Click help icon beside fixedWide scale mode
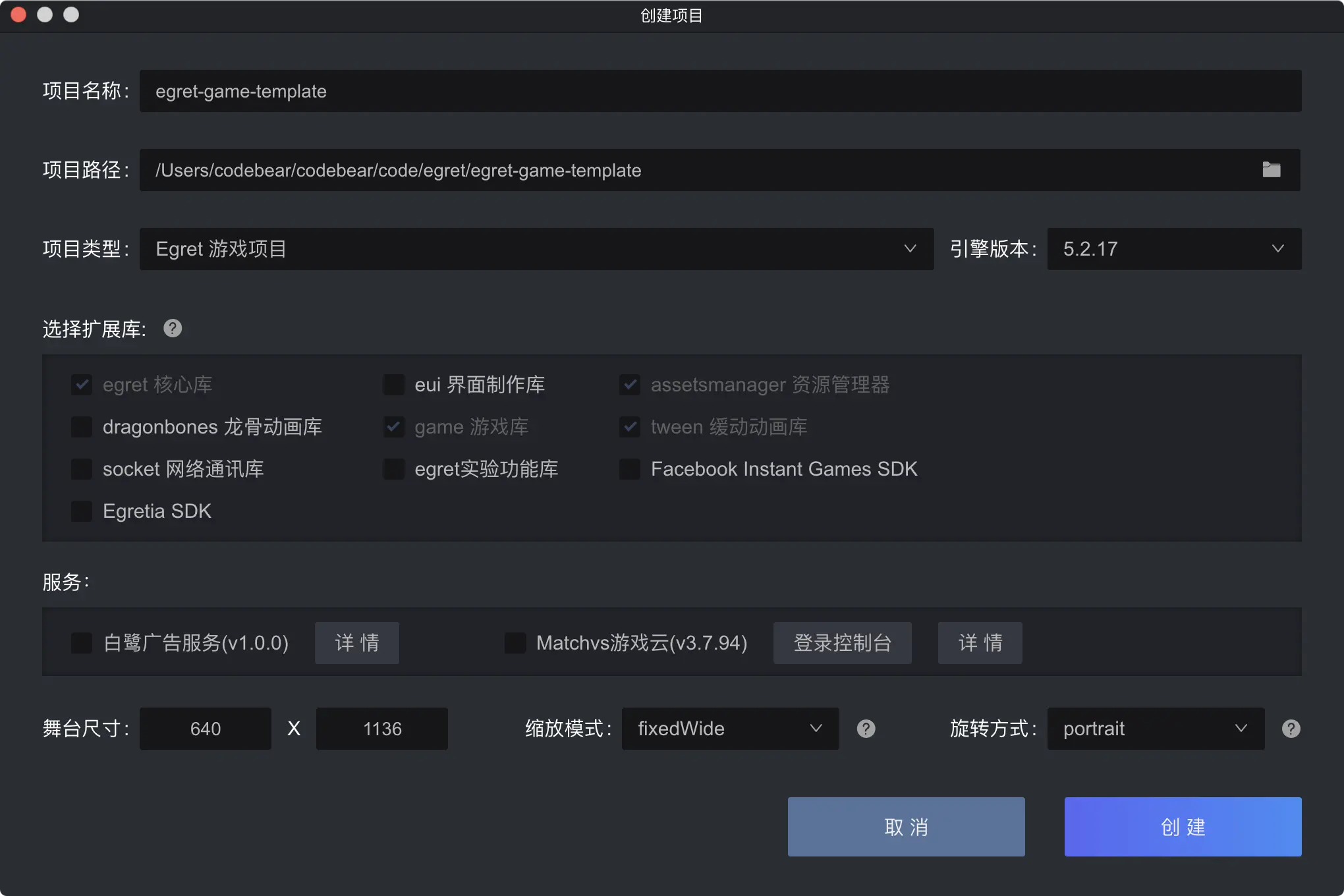1344x896 pixels. coord(866,729)
